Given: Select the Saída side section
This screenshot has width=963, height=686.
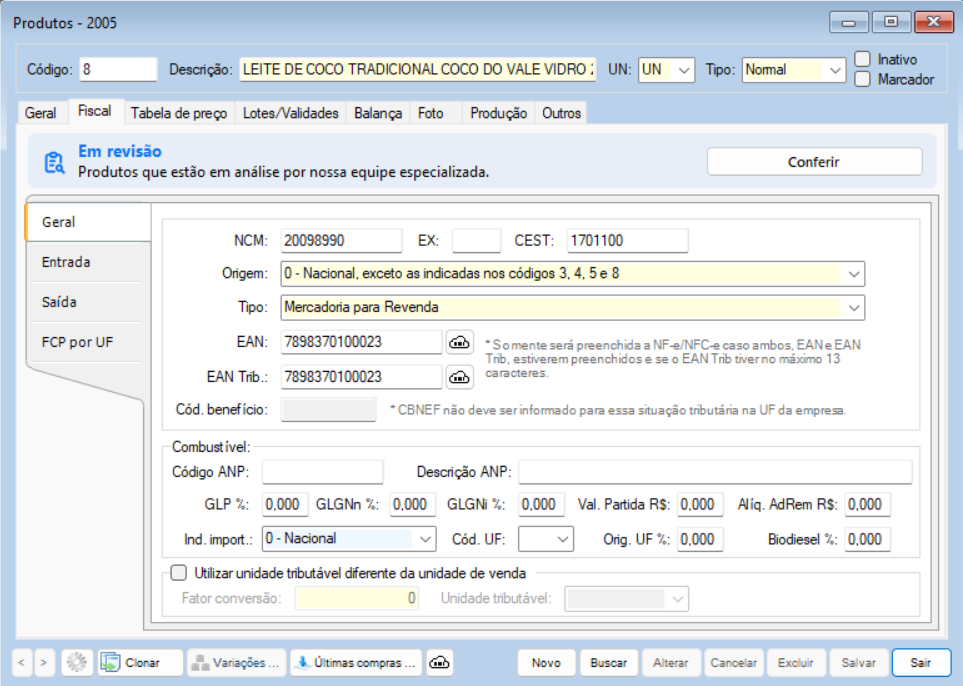Looking at the screenshot, I should pos(86,302).
